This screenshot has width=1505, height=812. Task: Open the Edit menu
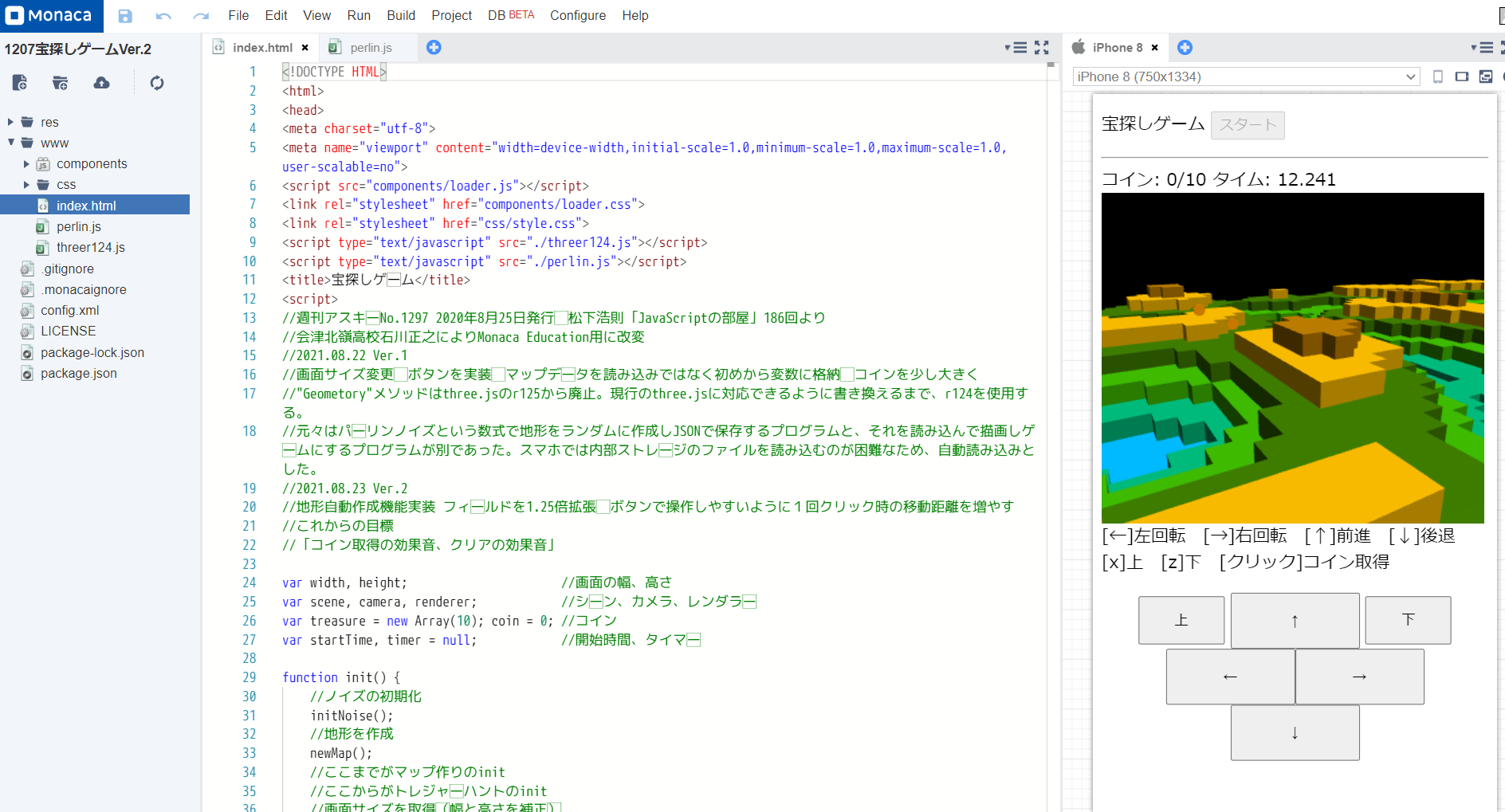(276, 15)
